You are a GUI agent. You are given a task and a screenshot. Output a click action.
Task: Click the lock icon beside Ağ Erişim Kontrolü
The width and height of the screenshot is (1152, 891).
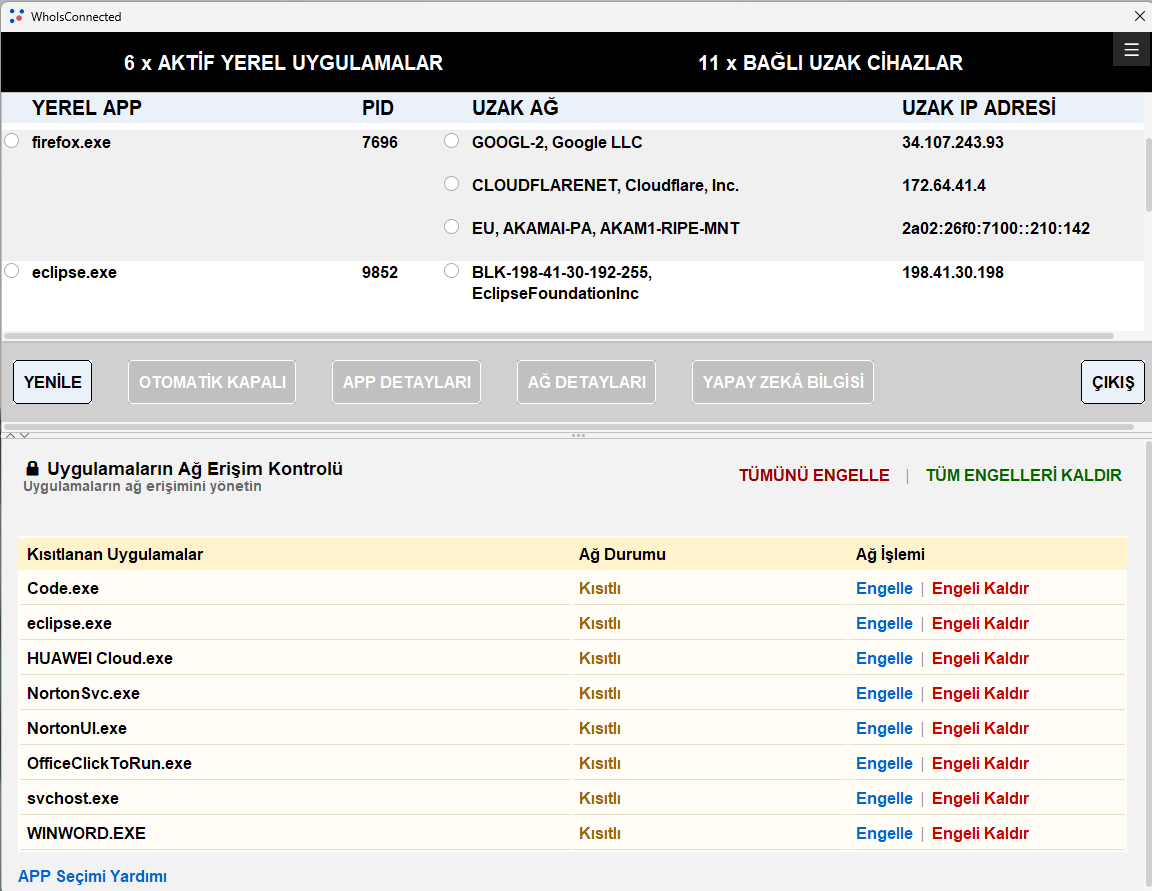tap(32, 469)
